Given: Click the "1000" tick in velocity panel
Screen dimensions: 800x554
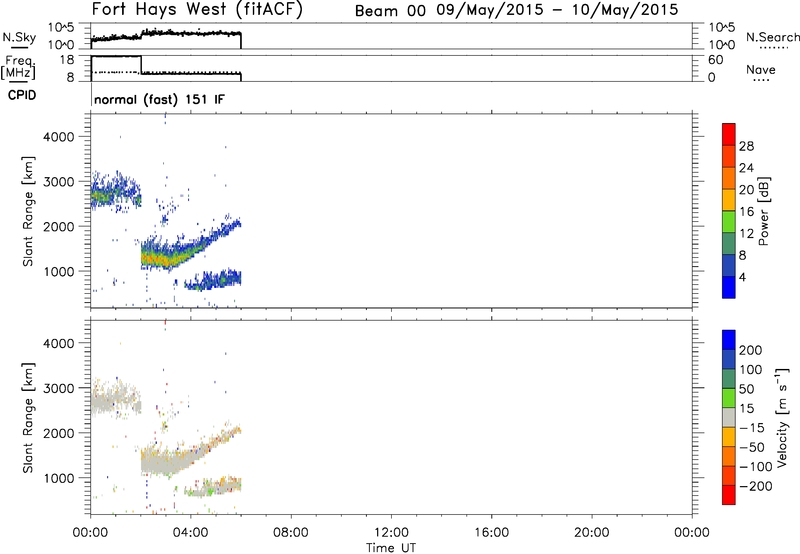Looking at the screenshot, I should [59, 478].
